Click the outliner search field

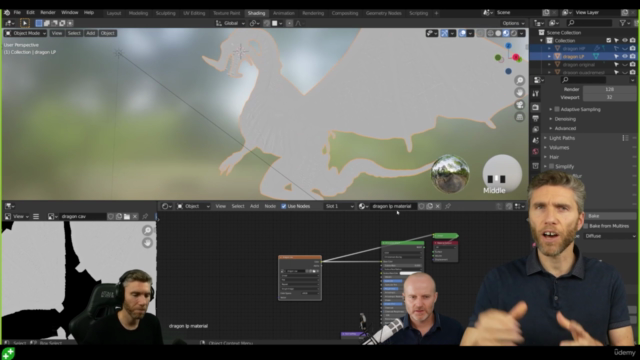pyautogui.click(x=589, y=23)
